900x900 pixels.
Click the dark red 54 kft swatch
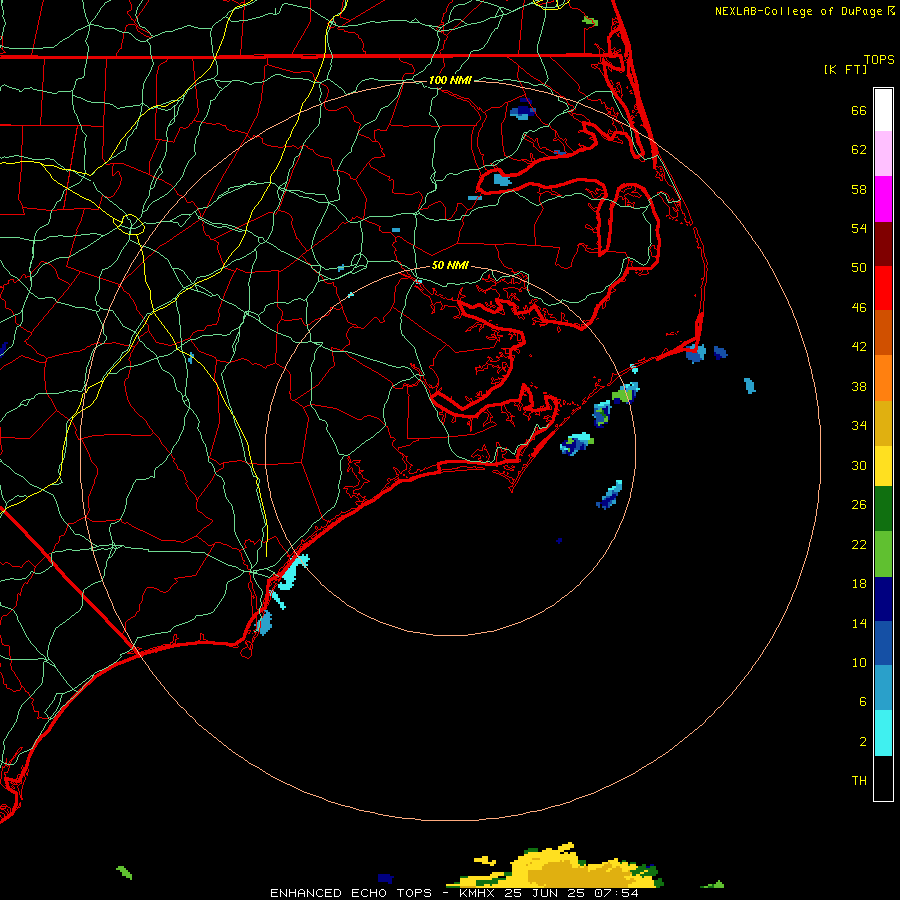tap(883, 244)
